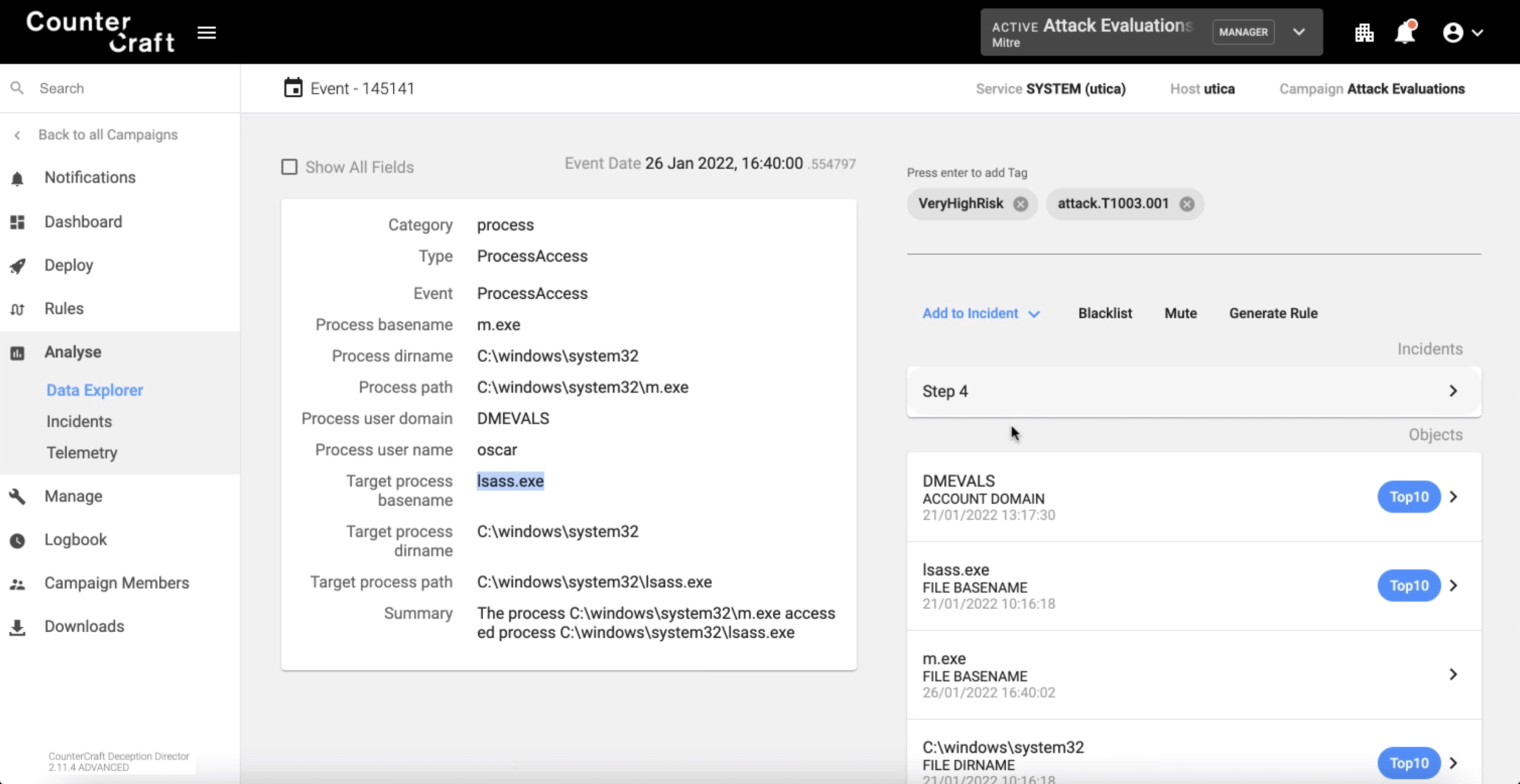
Task: Remove the attack.T1003.001 tag
Action: [1187, 204]
